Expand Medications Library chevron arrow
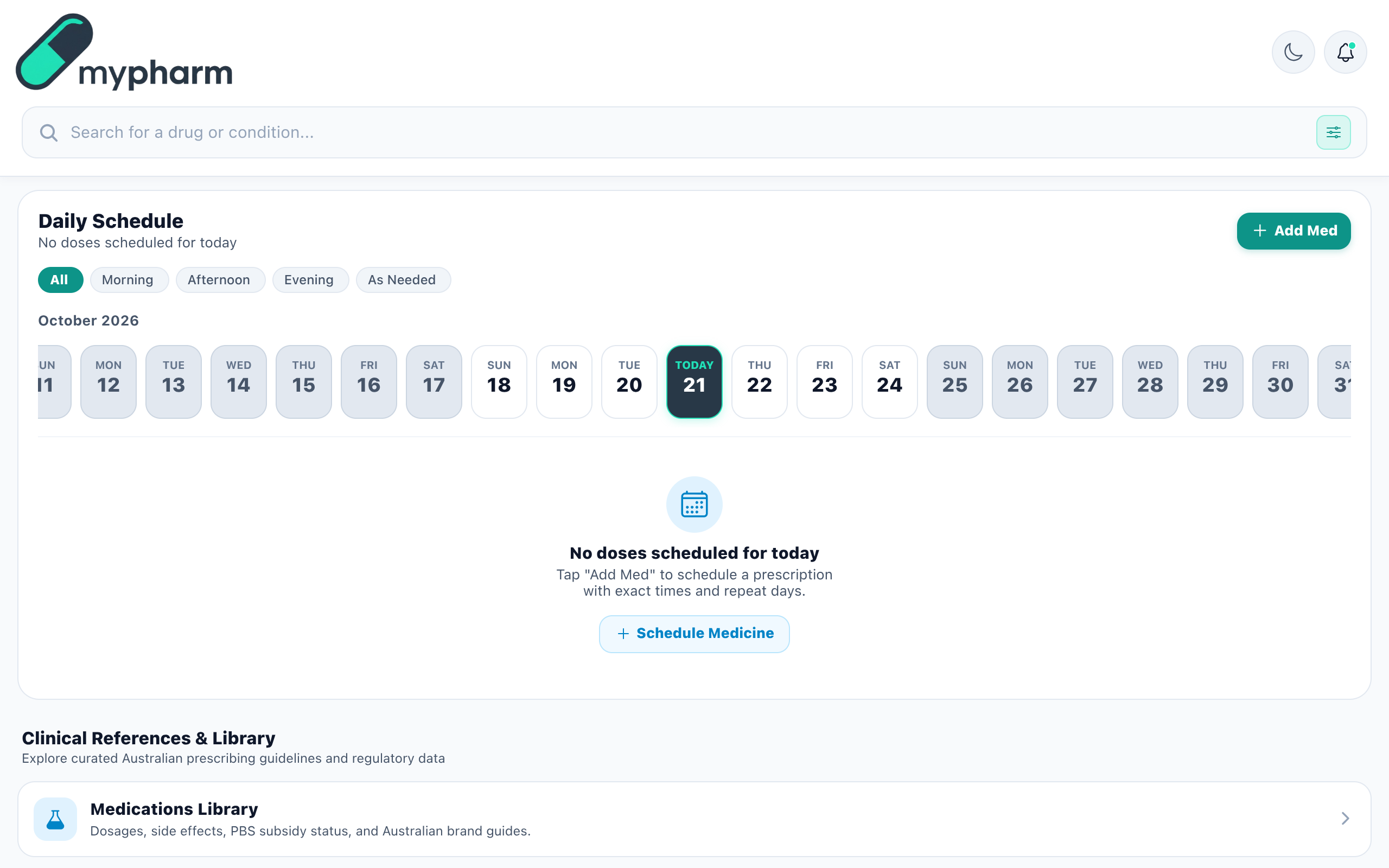 (1345, 819)
